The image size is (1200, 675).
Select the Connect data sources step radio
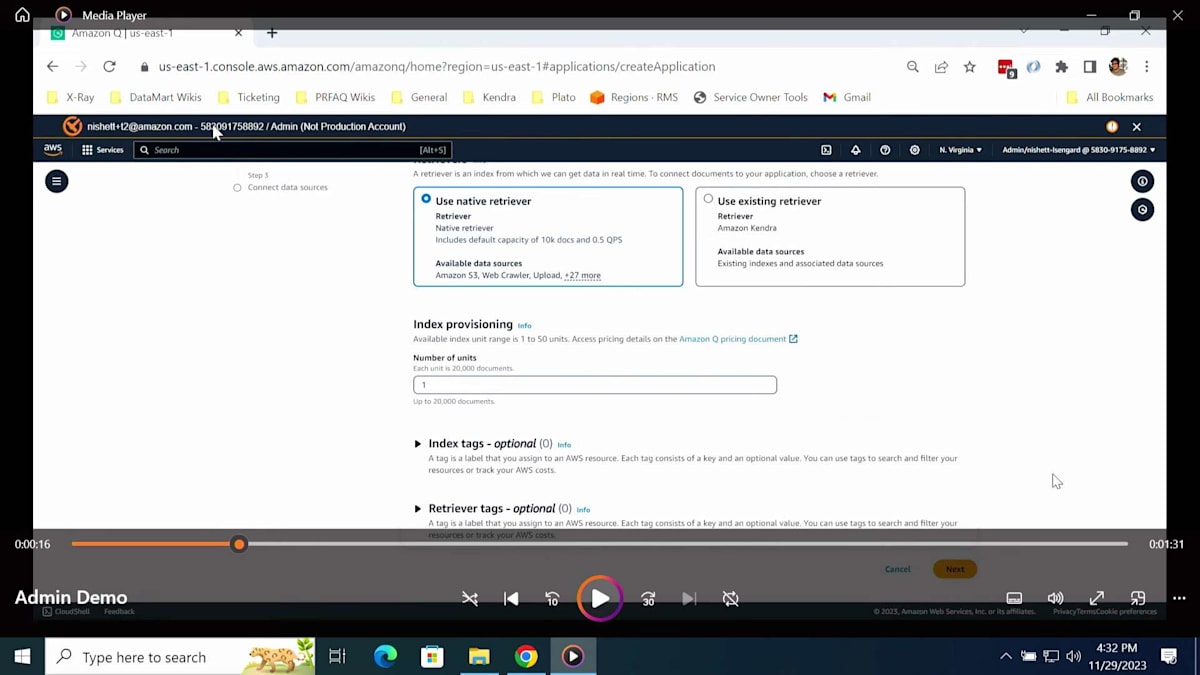(x=237, y=188)
